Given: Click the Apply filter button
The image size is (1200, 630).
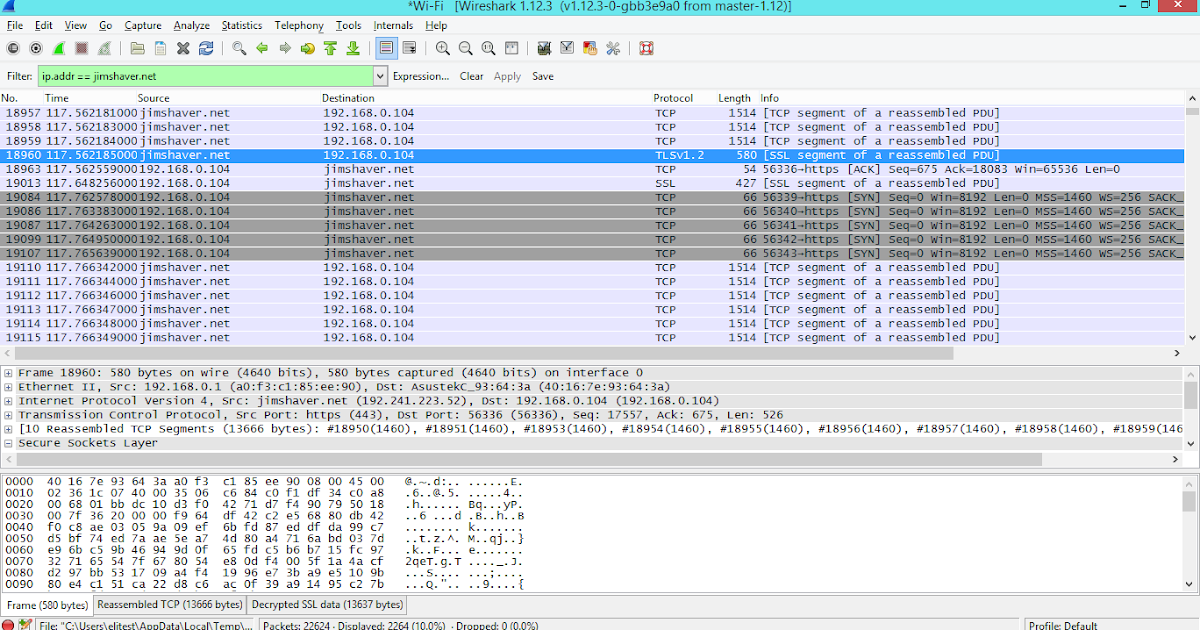Looking at the screenshot, I should 508,76.
